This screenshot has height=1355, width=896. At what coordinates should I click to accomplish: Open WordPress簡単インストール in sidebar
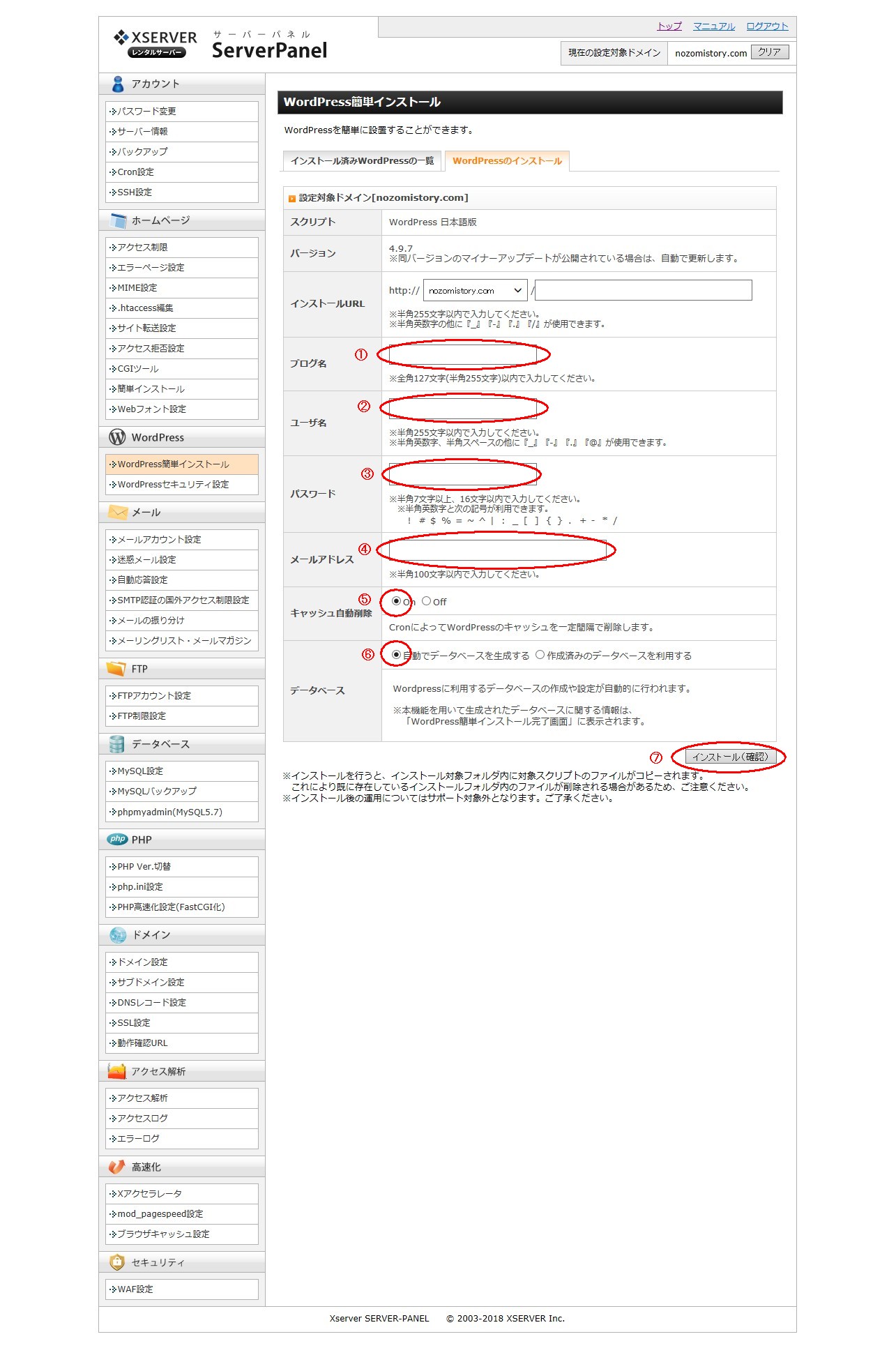[181, 464]
